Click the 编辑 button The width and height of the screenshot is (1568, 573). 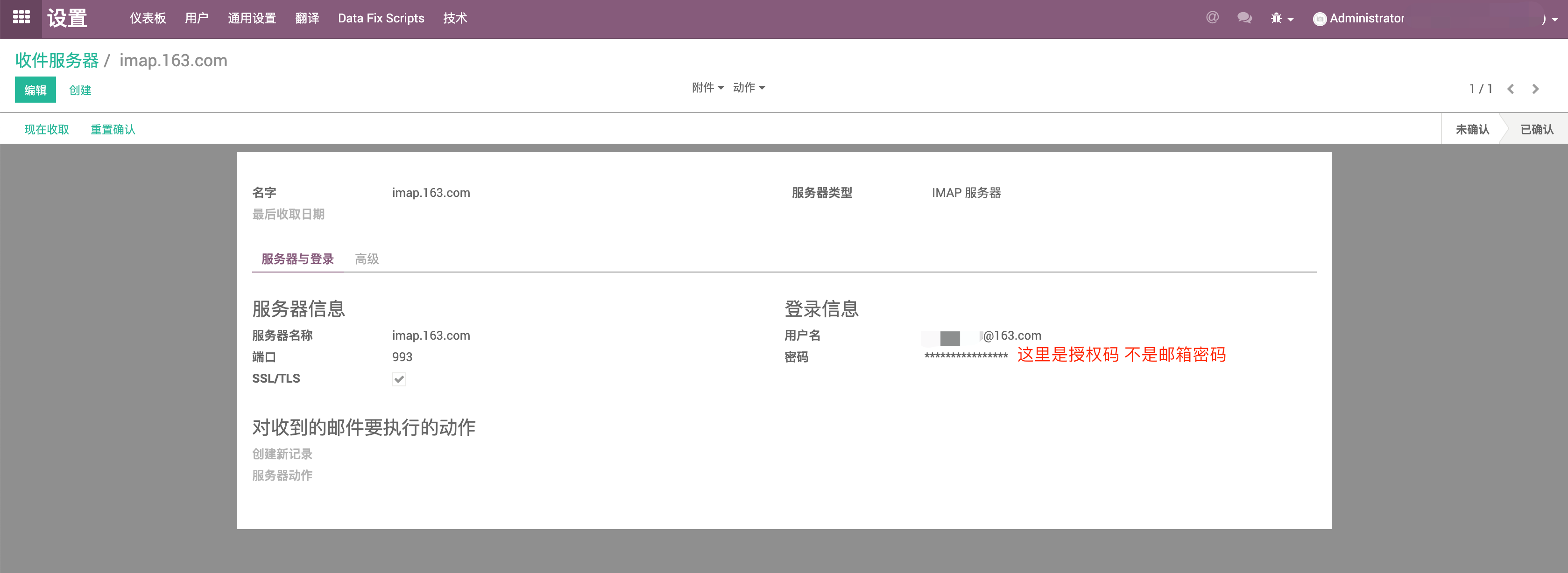pyautogui.click(x=35, y=90)
